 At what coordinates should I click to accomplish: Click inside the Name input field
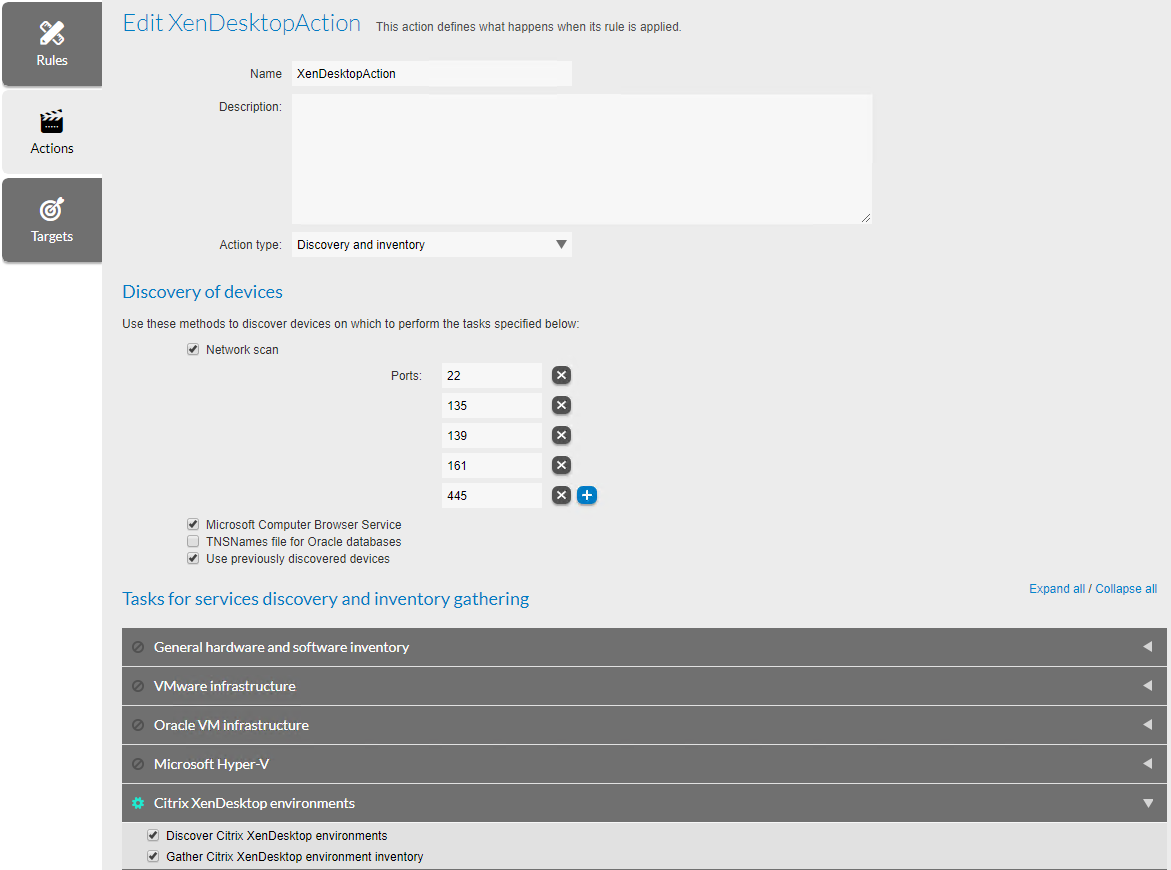(431, 73)
